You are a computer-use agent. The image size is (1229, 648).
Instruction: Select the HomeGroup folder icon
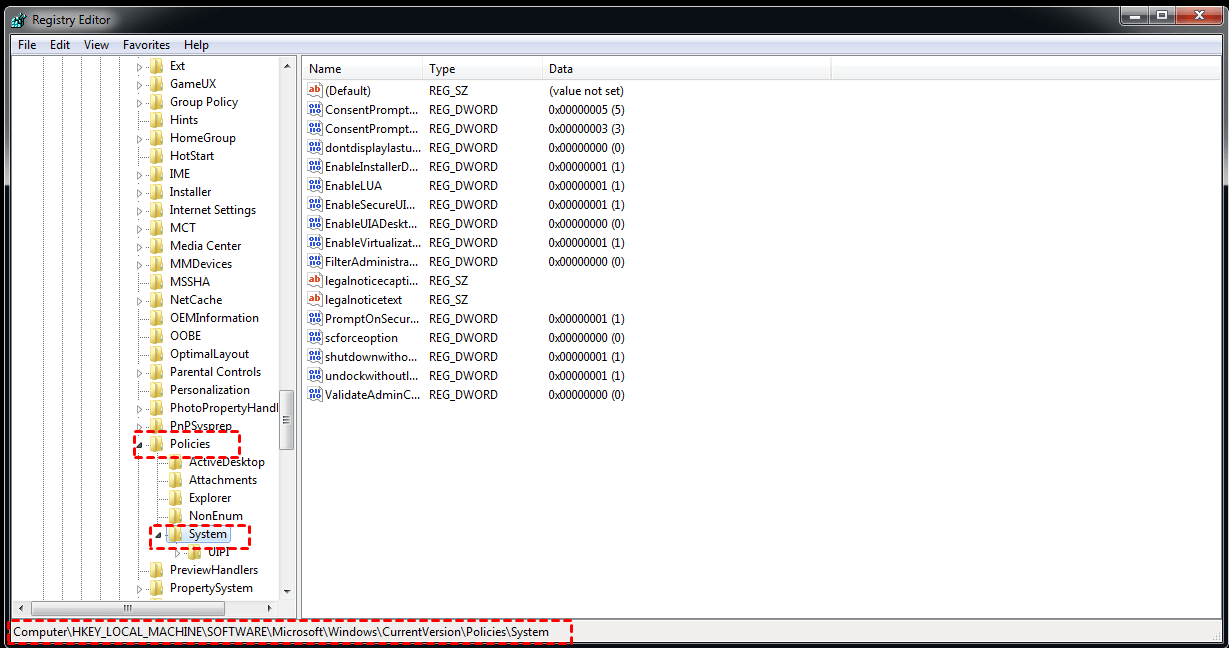click(156, 138)
